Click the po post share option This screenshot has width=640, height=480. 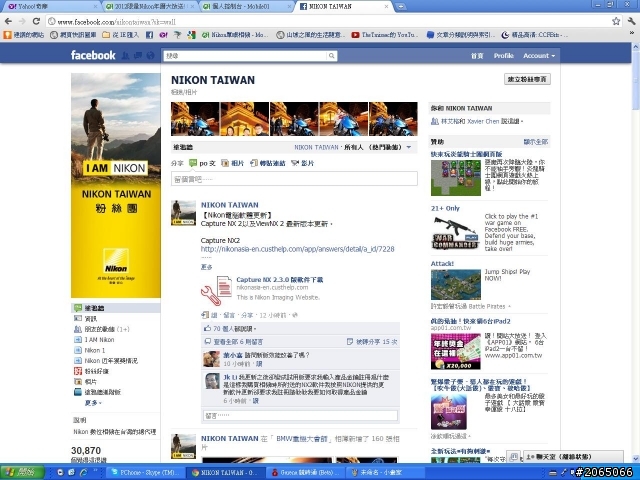coord(203,163)
